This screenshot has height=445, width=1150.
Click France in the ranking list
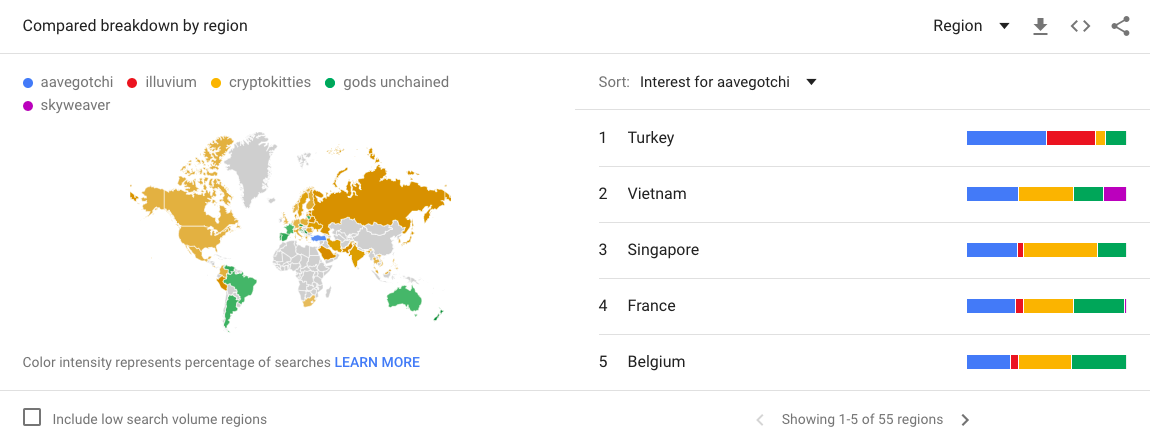(651, 306)
